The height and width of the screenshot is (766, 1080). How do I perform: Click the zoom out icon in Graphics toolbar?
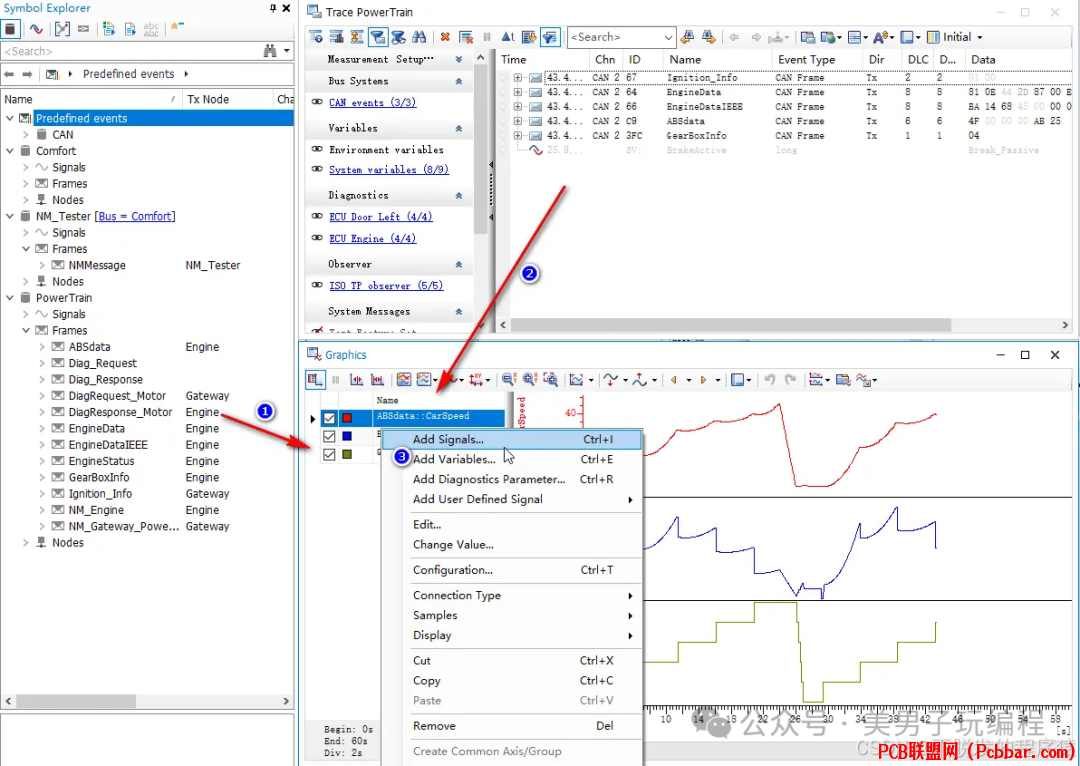point(508,380)
